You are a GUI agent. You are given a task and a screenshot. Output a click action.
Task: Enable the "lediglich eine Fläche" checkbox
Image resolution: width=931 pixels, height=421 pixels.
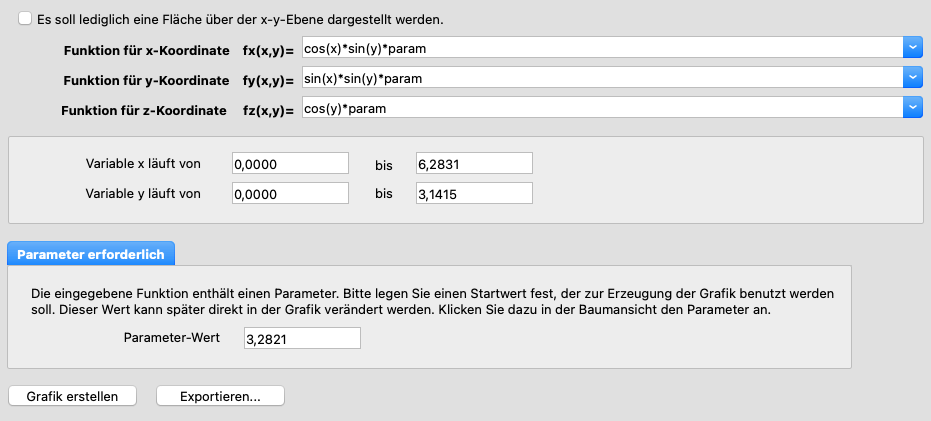(x=25, y=19)
